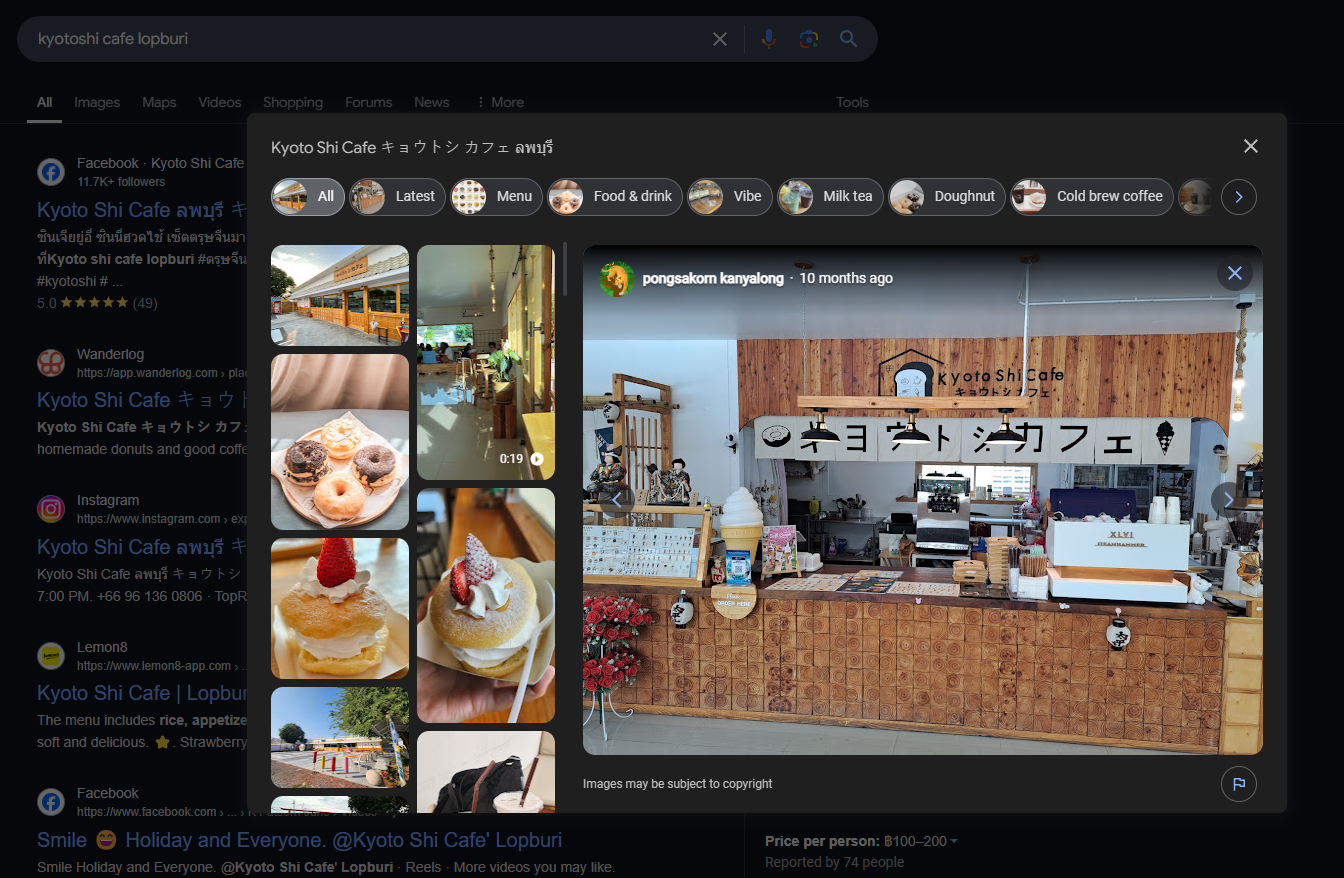Open Google Lens image search
Viewport: 1344px width, 878px height.
(x=808, y=39)
